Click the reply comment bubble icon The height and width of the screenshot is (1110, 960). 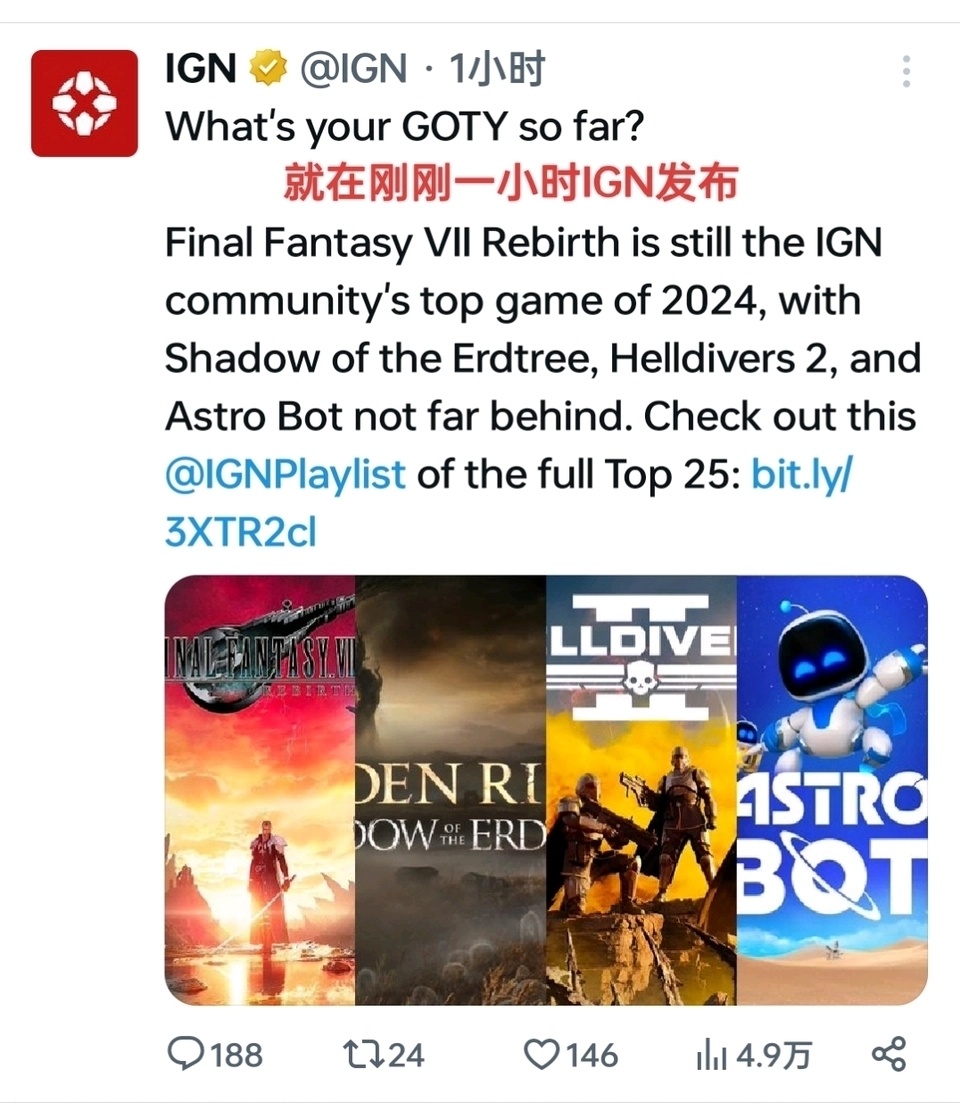click(185, 1054)
